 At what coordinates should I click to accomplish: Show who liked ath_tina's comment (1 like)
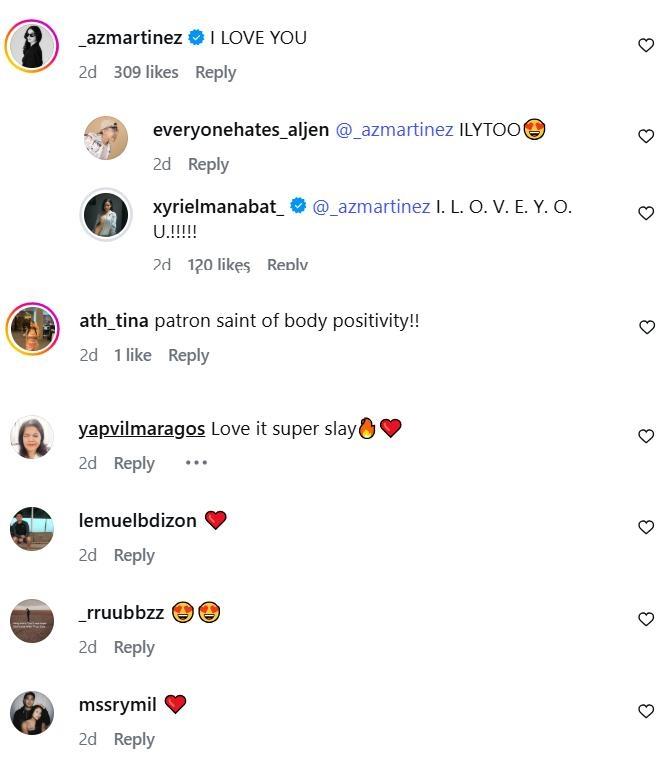pyautogui.click(x=132, y=355)
